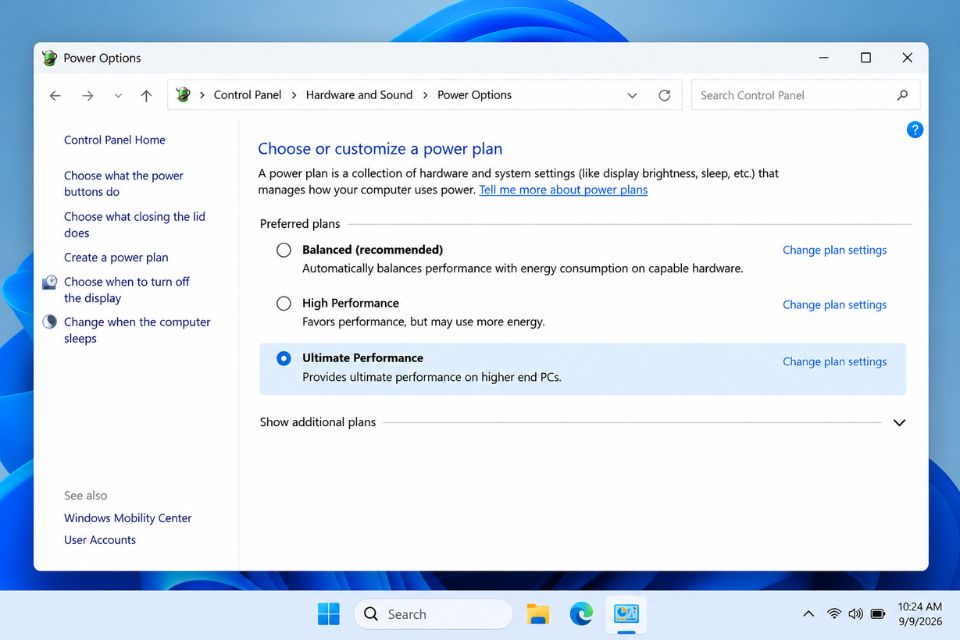The image size is (960, 640).
Task: Open Help with the blue question mark
Action: pyautogui.click(x=915, y=130)
